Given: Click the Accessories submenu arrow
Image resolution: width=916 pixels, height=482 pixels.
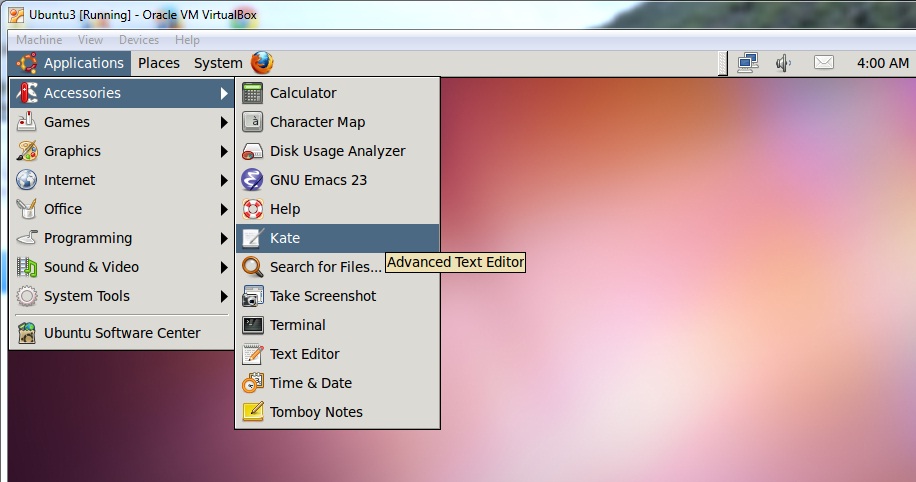Looking at the screenshot, I should (x=224, y=93).
